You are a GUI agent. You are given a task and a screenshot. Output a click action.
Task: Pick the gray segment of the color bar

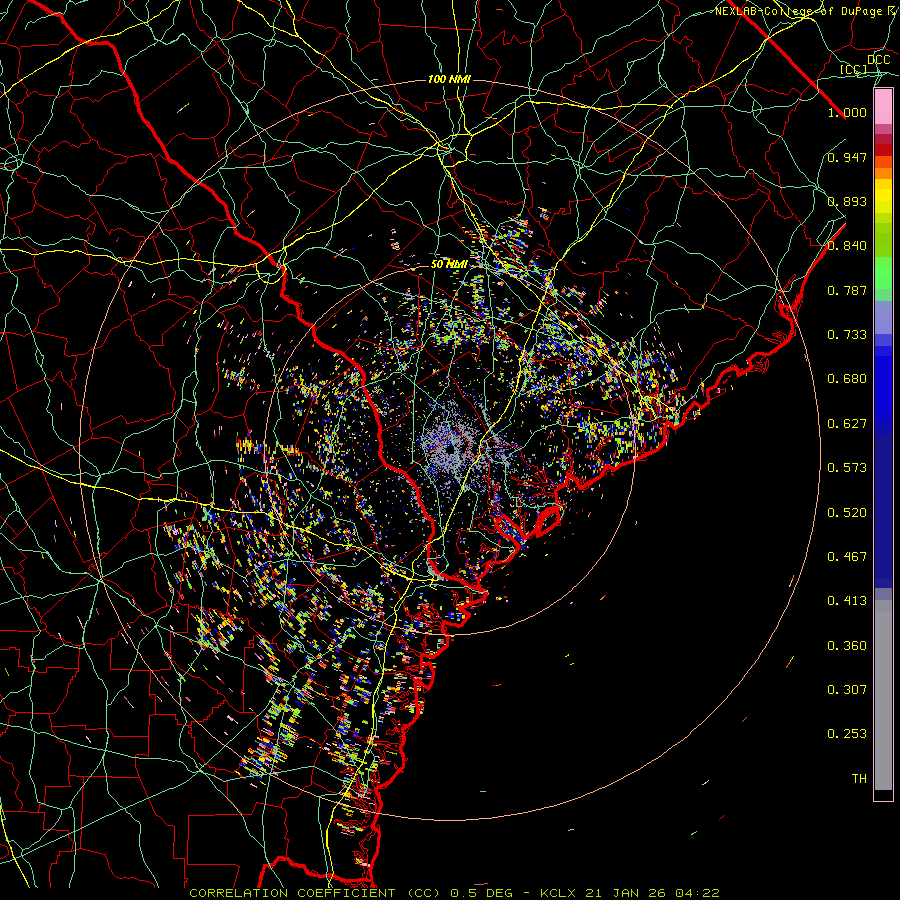883,695
